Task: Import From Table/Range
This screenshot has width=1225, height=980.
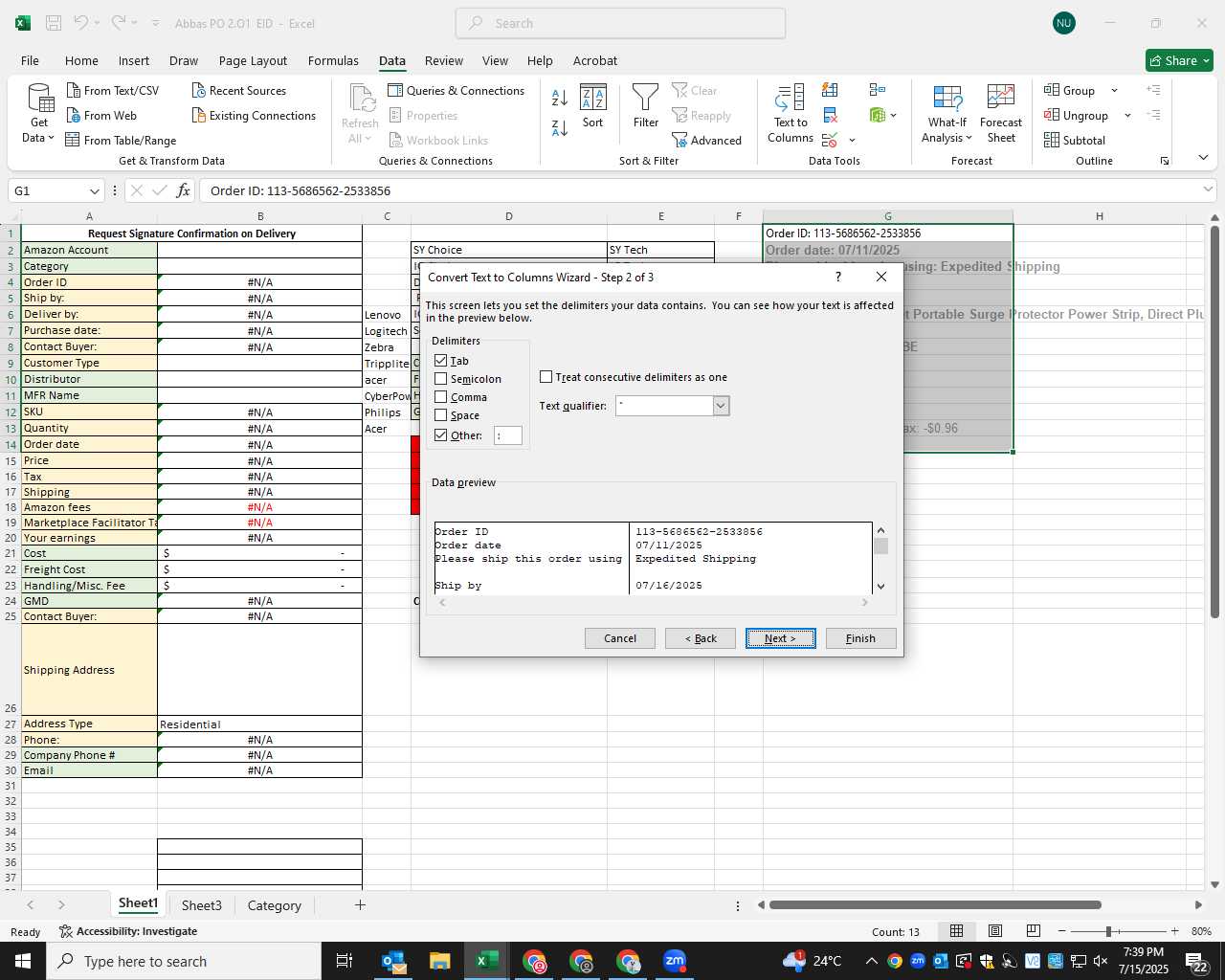Action: coord(121,140)
